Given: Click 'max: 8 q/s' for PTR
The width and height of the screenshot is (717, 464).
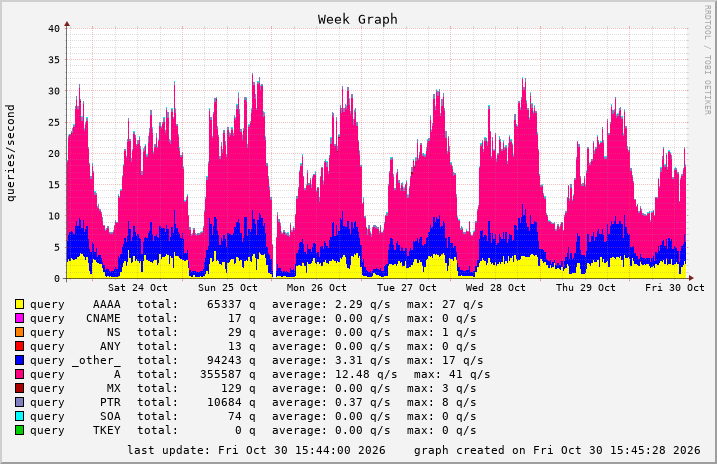Looking at the screenshot, I should 441,402.
